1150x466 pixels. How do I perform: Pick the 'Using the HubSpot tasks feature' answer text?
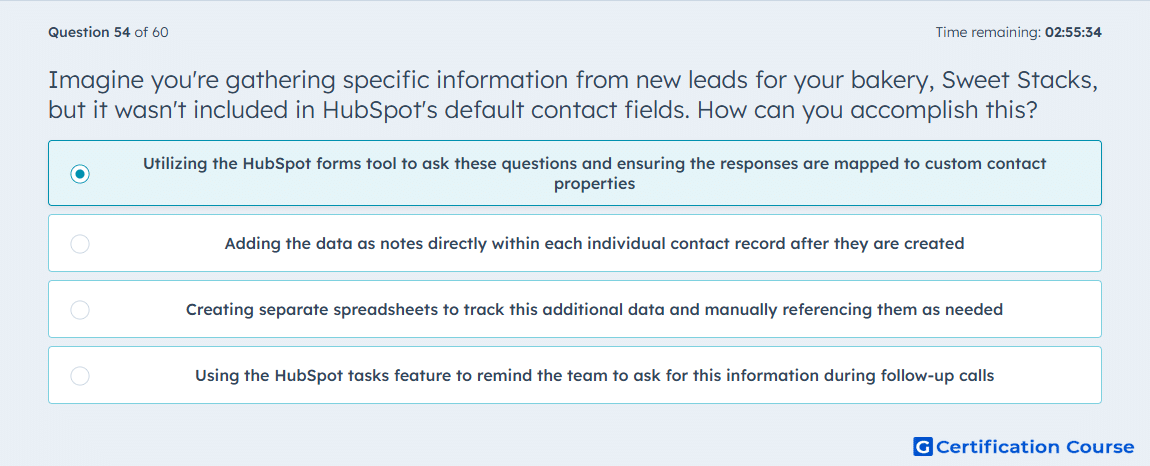[x=594, y=376]
